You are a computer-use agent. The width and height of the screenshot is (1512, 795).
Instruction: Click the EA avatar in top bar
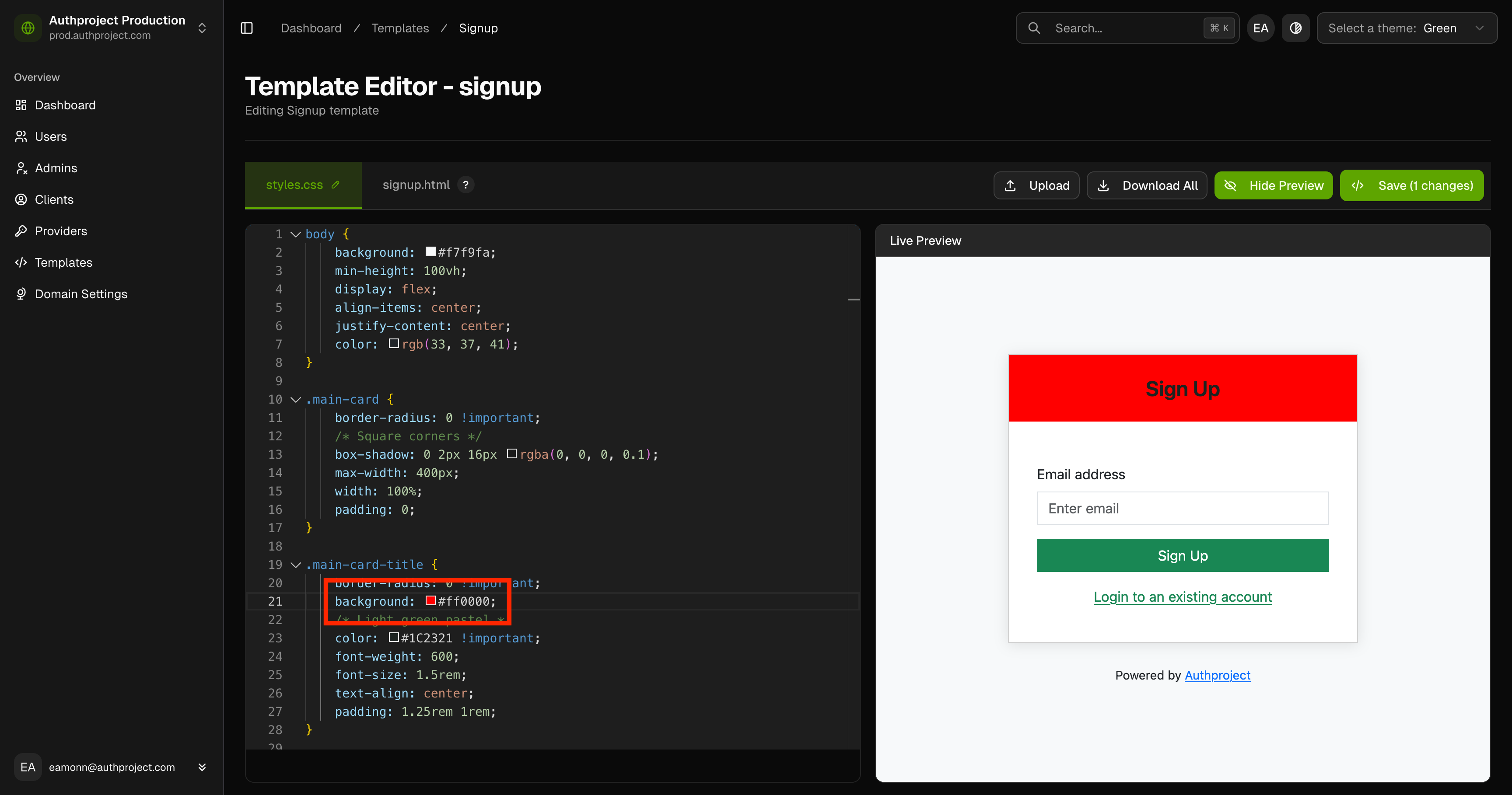click(1260, 28)
